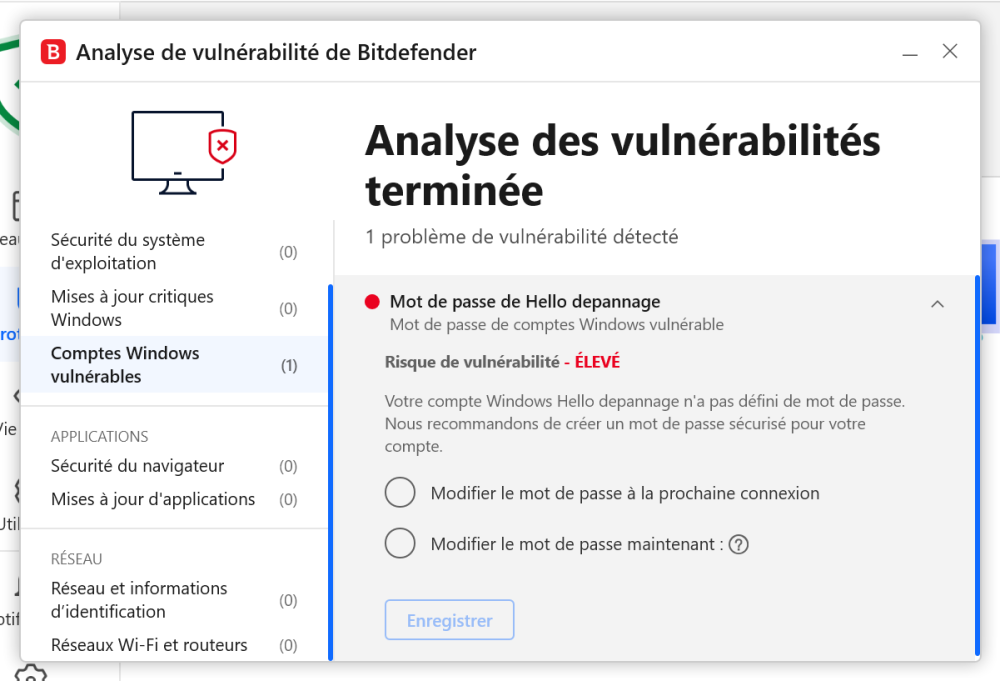Image resolution: width=1000 pixels, height=681 pixels.
Task: Minimize the Bitdefender vulnerability window
Action: click(910, 52)
